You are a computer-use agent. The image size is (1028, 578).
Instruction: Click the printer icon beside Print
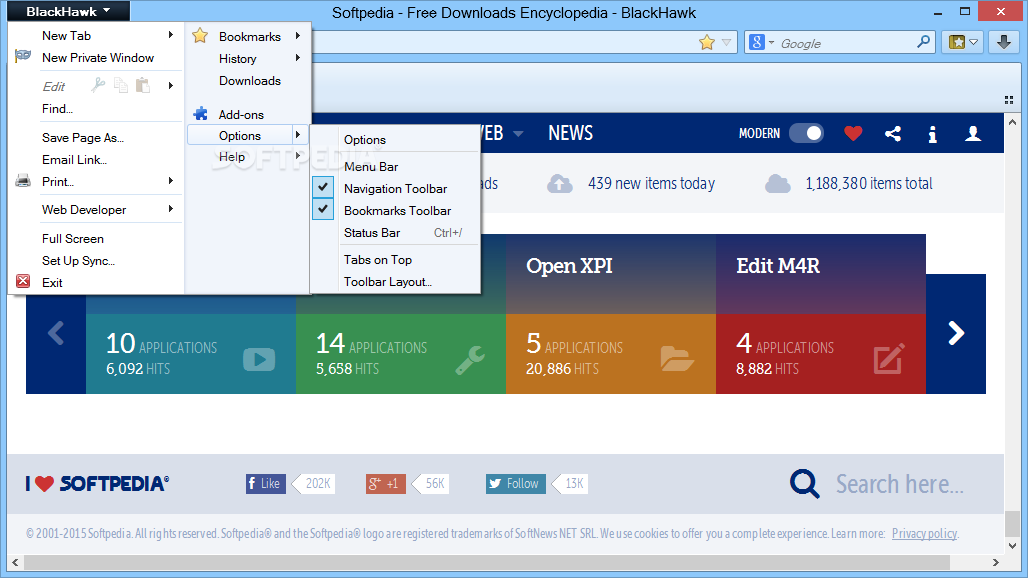tap(23, 181)
